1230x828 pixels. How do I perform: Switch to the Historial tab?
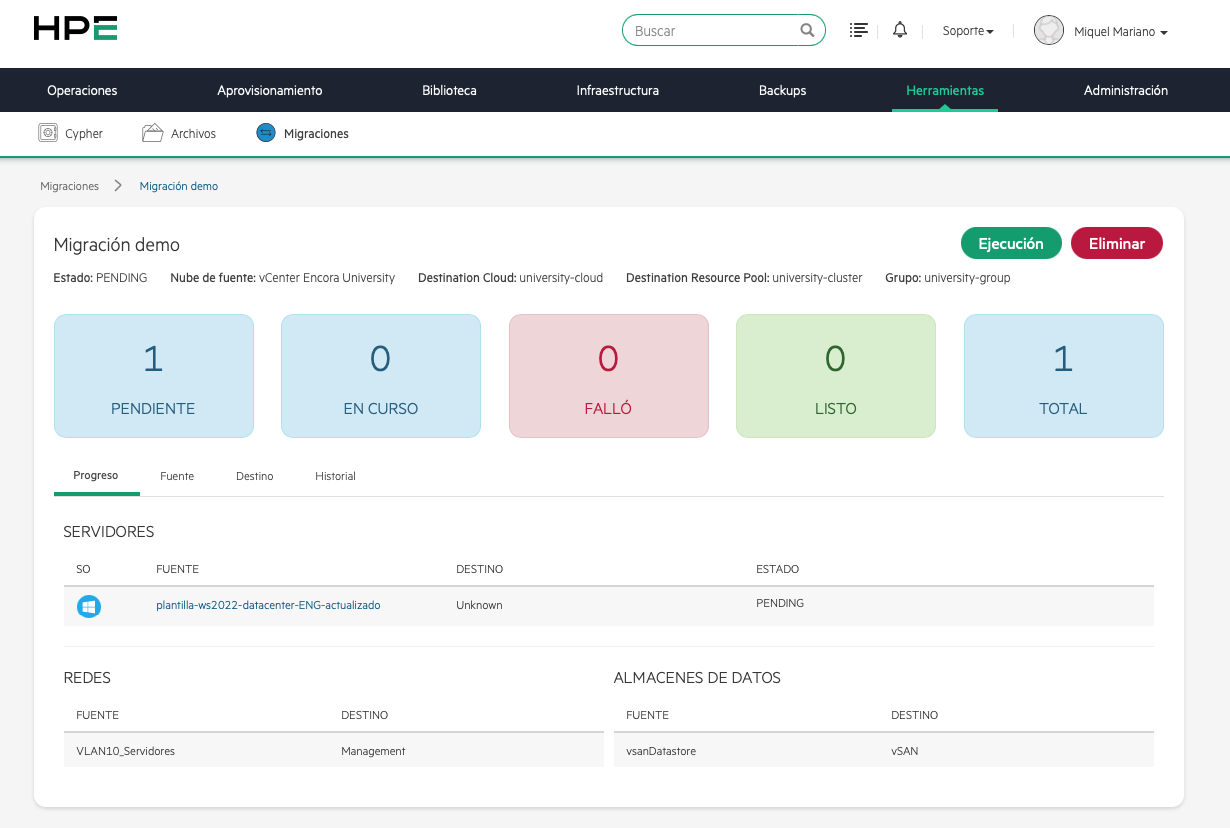pos(335,476)
